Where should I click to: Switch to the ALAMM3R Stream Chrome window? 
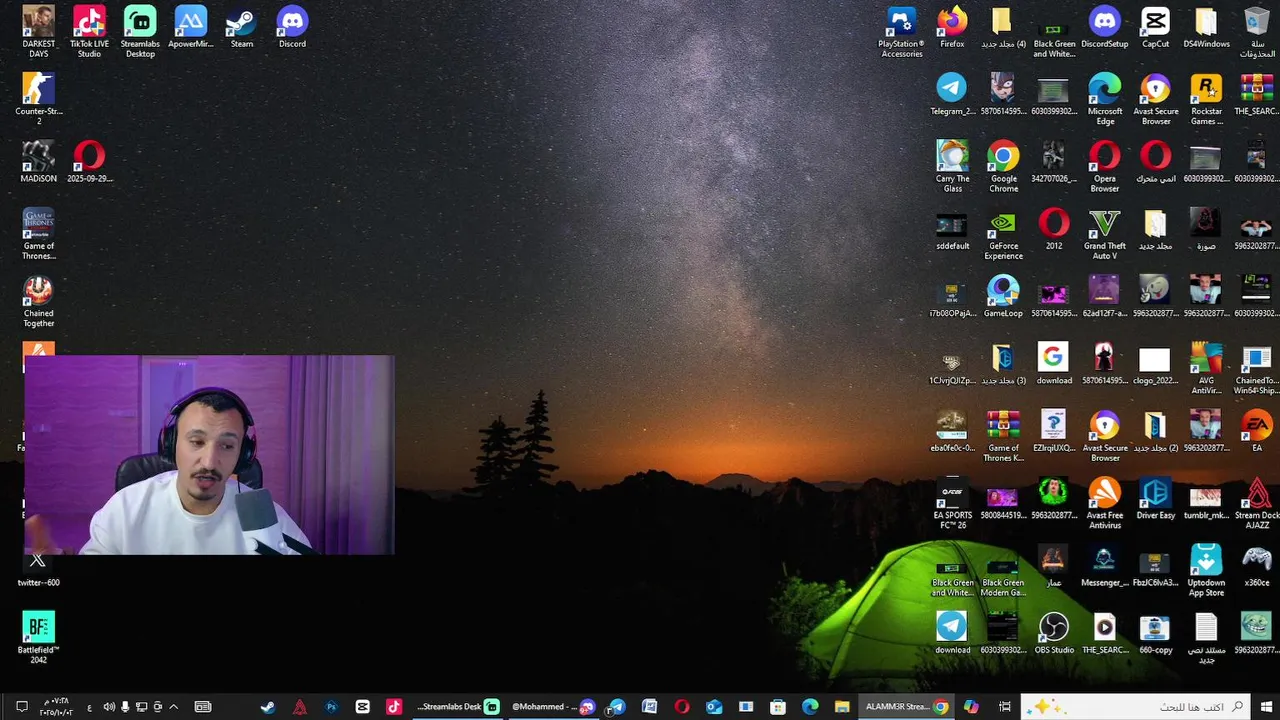click(x=906, y=707)
